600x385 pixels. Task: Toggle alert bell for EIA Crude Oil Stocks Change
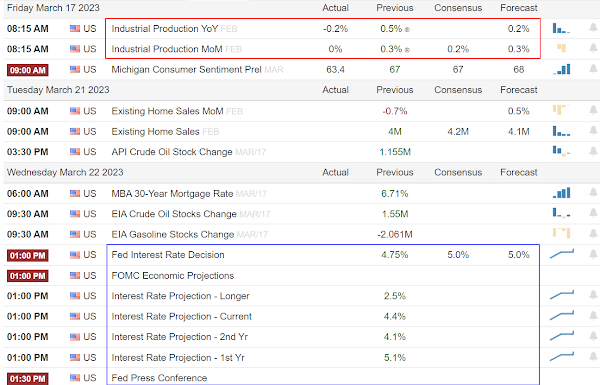593,213
